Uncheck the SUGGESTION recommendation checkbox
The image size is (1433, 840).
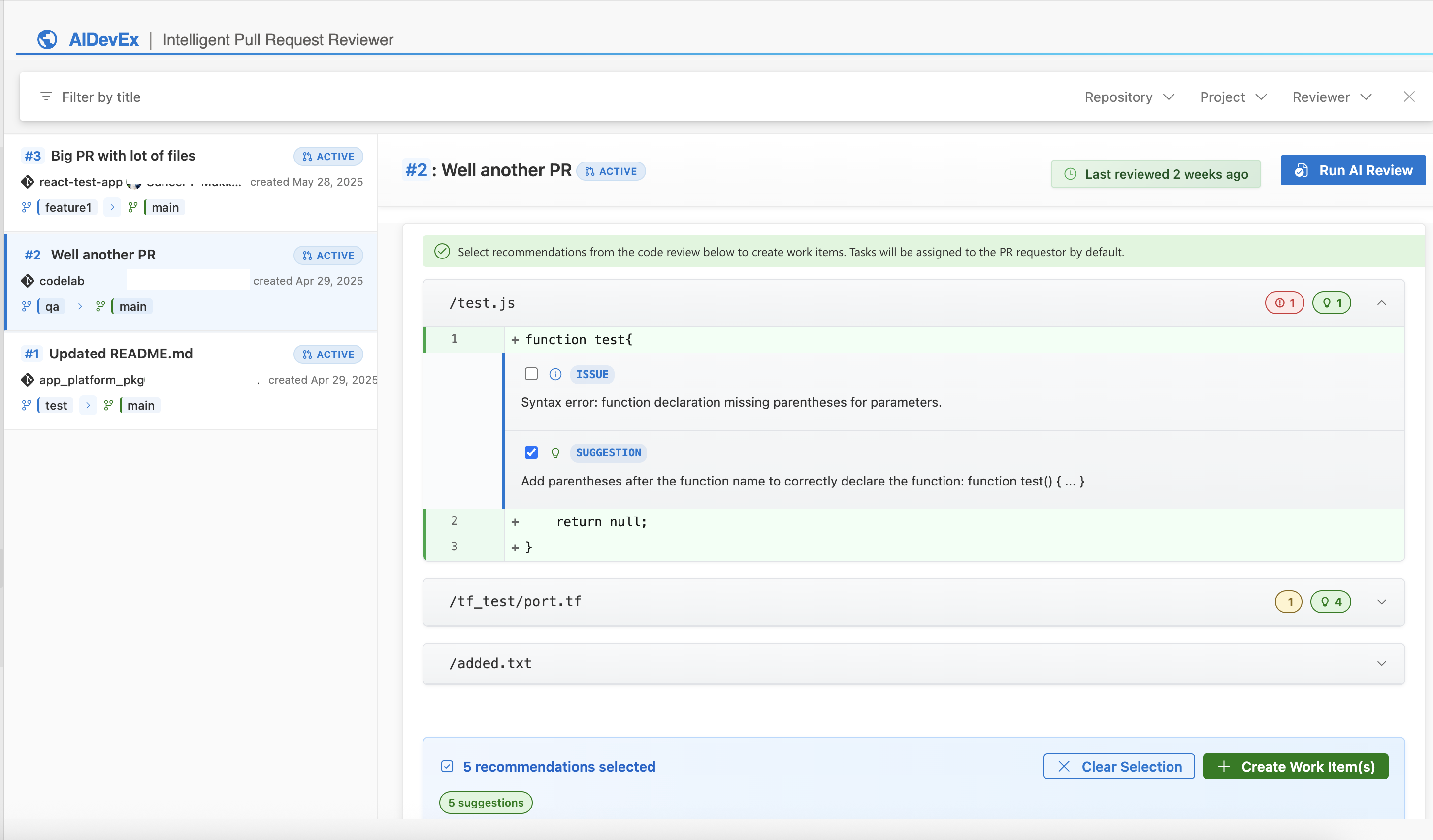tap(532, 452)
